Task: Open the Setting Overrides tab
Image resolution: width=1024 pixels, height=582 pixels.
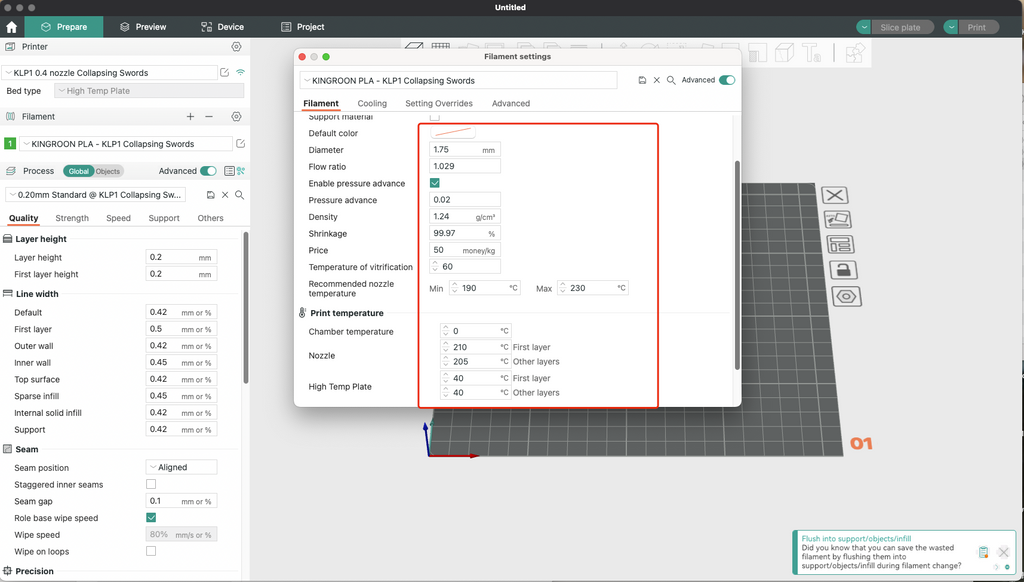Action: click(439, 104)
